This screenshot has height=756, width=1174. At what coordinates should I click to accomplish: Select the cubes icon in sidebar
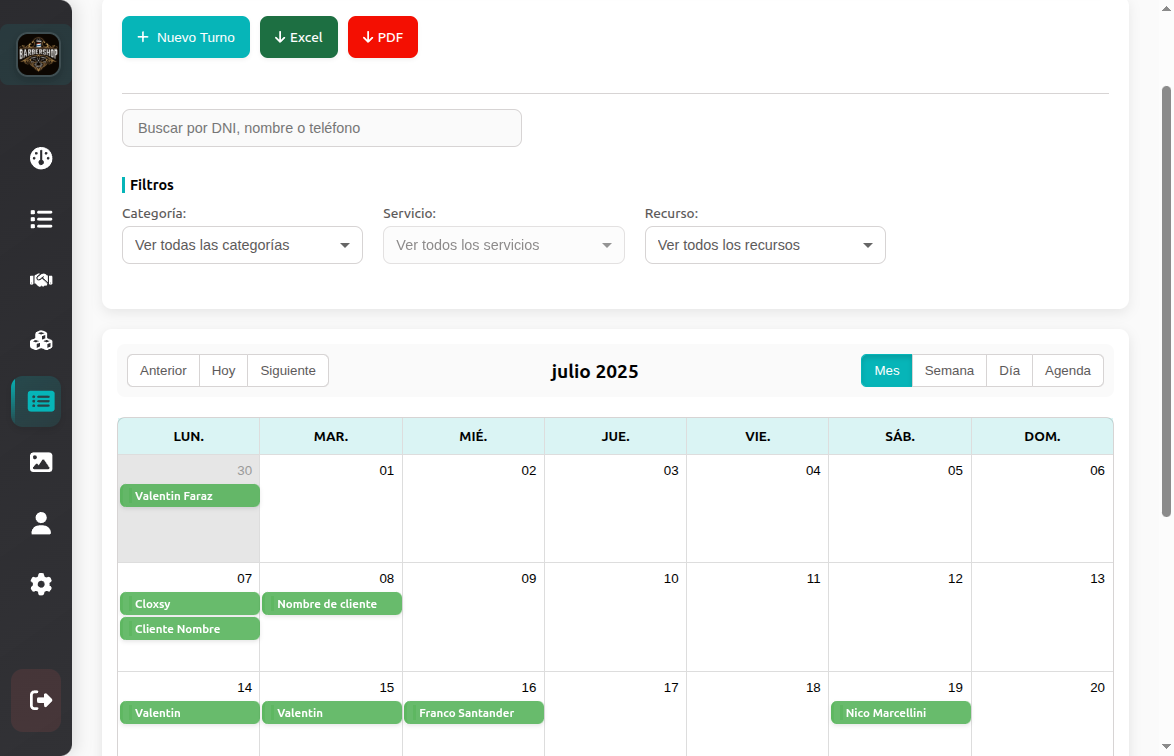tap(41, 341)
